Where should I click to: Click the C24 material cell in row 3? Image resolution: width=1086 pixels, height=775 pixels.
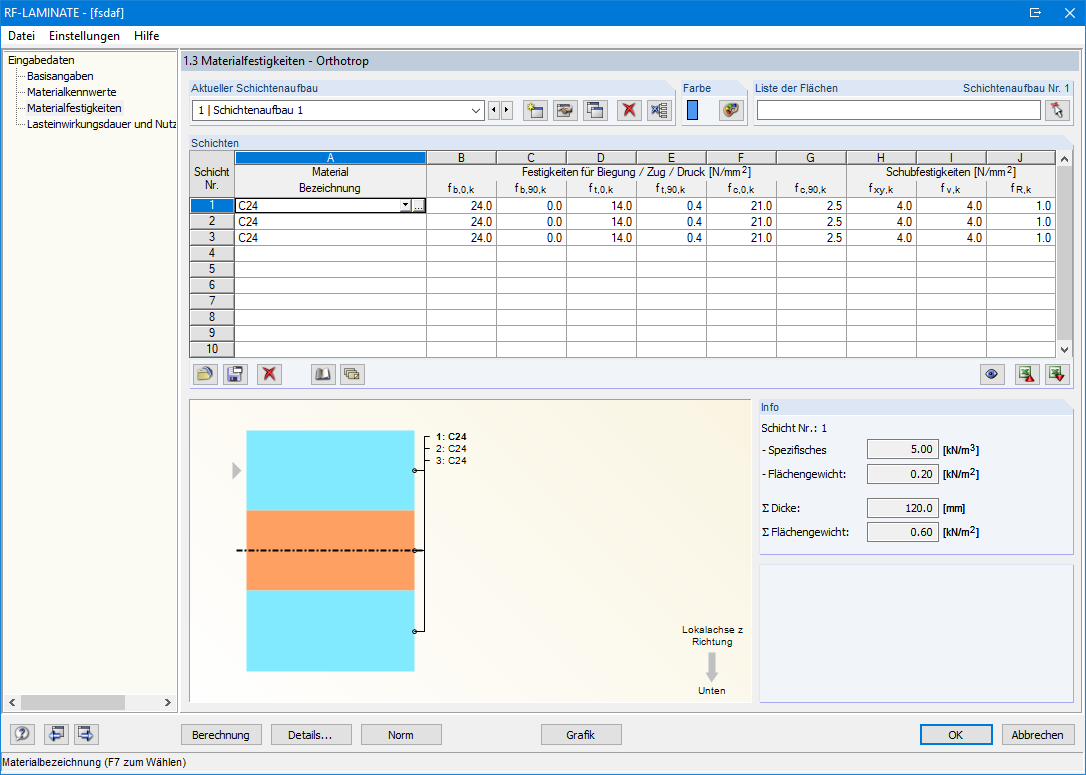coord(330,238)
